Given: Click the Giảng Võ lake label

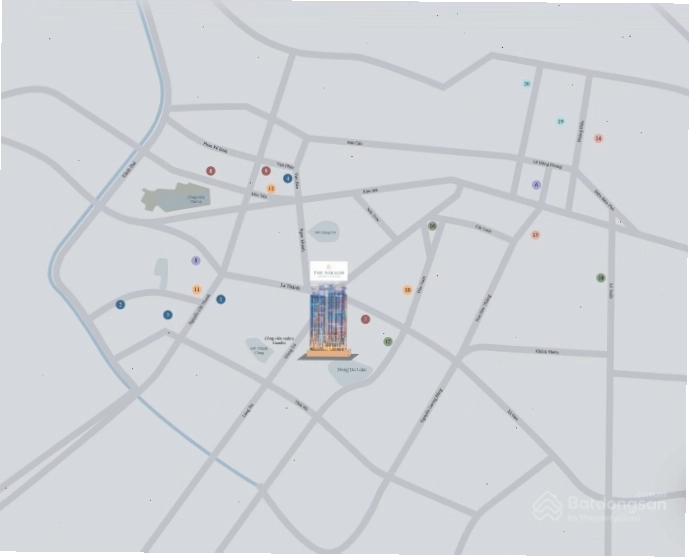Looking at the screenshot, I should (324, 232).
